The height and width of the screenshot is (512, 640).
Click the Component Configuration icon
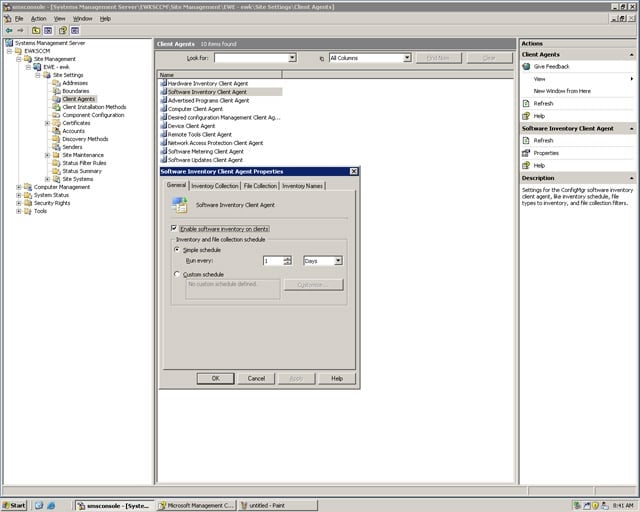click(x=56, y=115)
